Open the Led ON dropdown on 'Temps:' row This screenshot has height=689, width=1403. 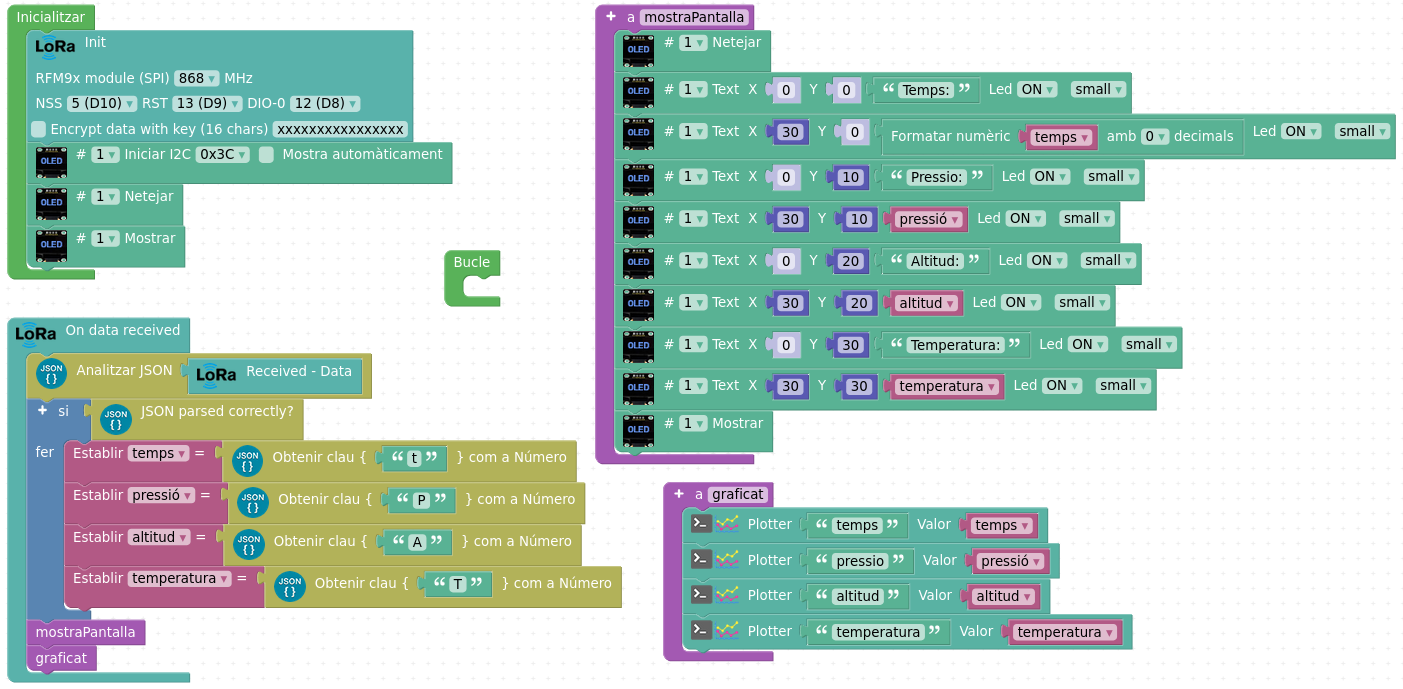1036,89
